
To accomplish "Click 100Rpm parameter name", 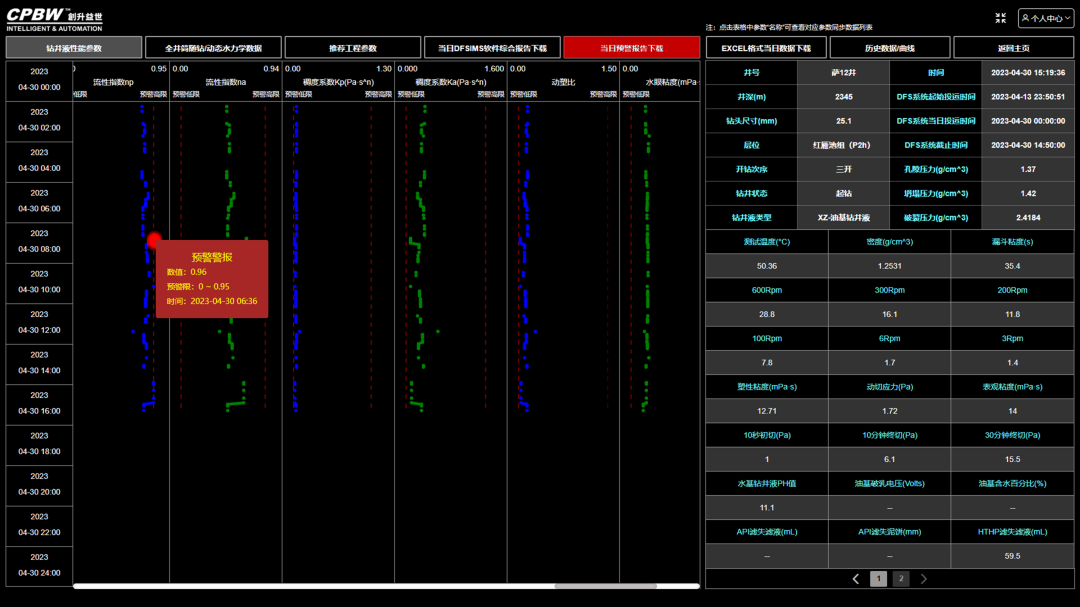I will (767, 338).
